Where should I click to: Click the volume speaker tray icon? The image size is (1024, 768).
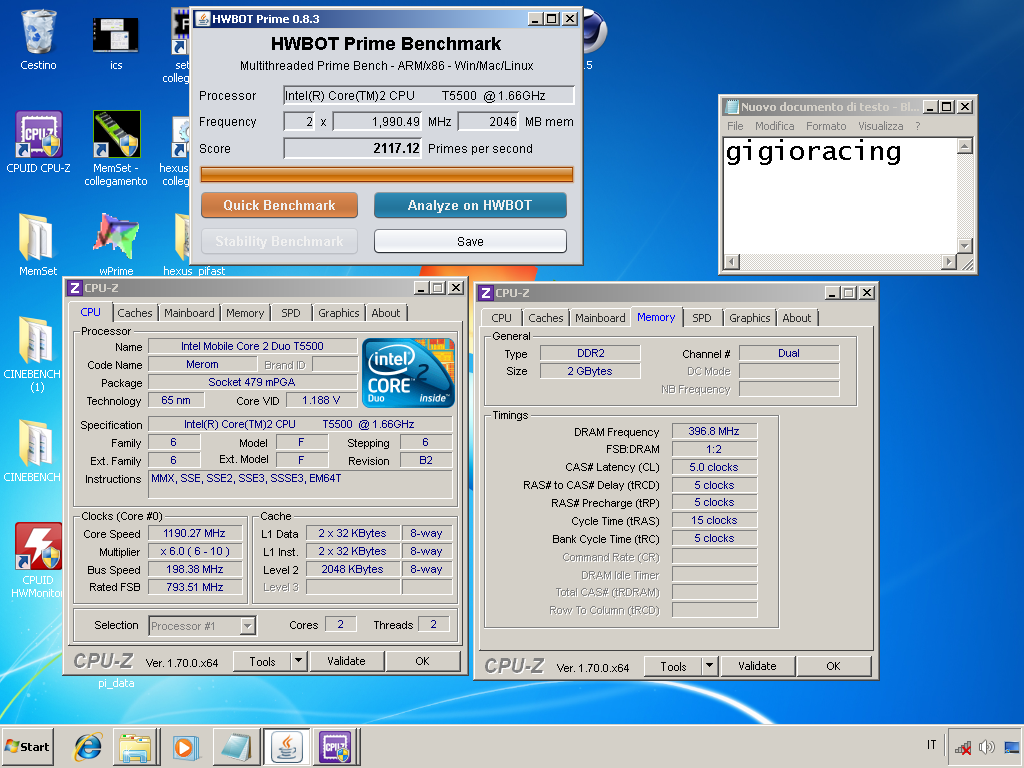pyautogui.click(x=987, y=746)
